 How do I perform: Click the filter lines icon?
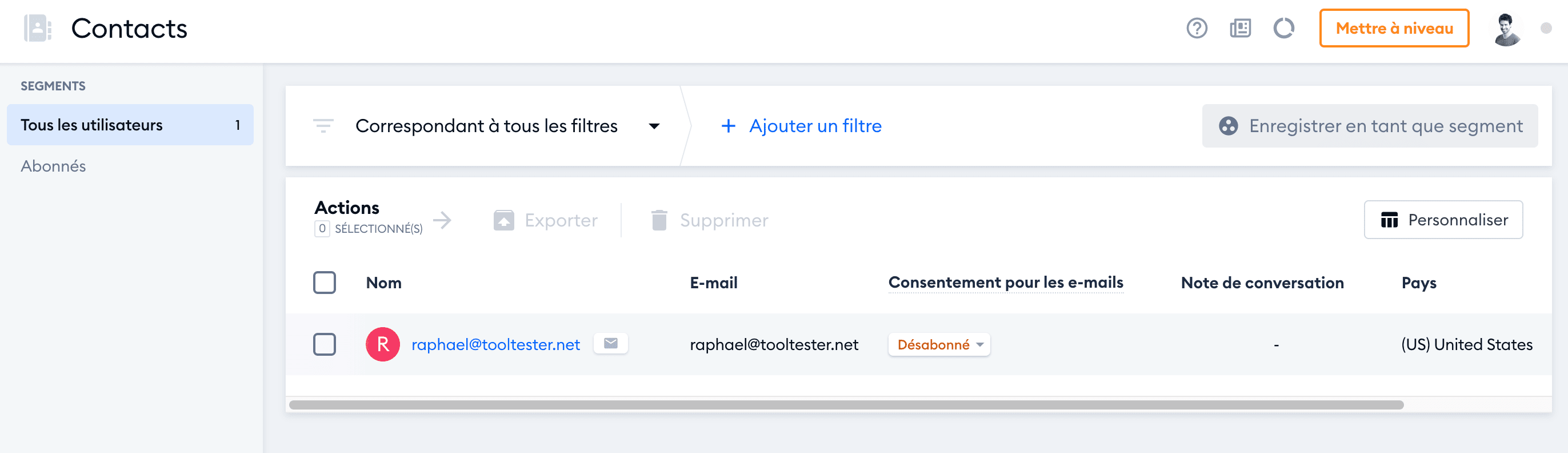click(323, 125)
